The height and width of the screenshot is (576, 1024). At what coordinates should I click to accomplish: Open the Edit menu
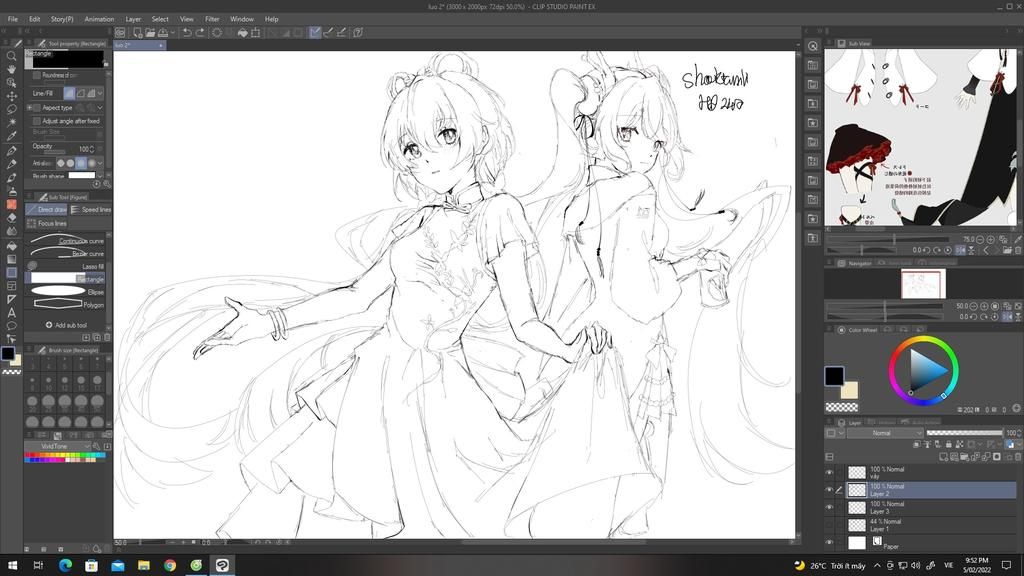pos(35,19)
